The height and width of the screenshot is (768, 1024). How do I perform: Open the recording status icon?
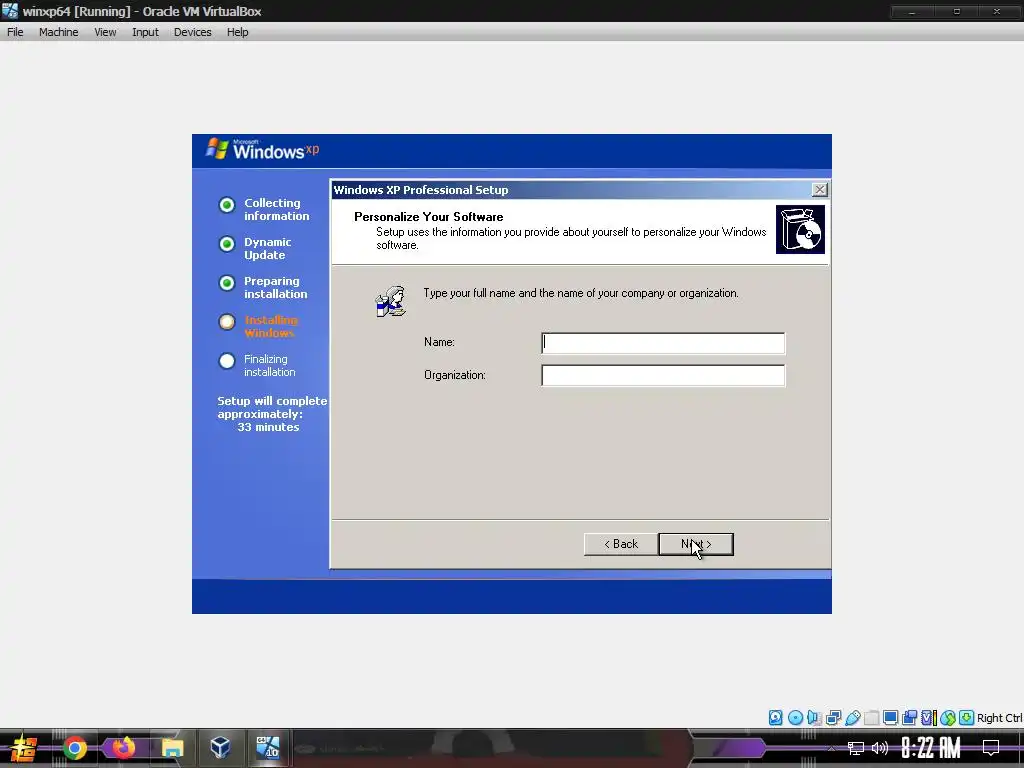(x=909, y=718)
